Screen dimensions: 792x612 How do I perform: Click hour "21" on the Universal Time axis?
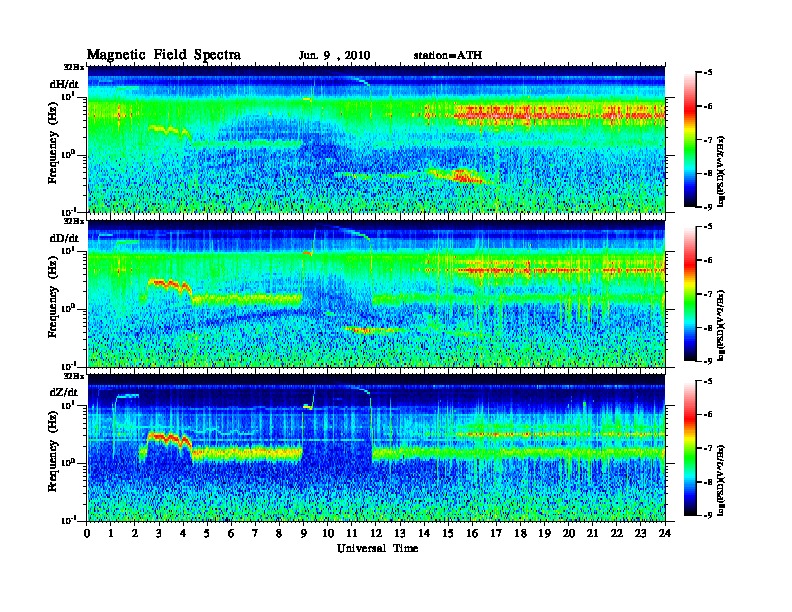click(x=592, y=534)
